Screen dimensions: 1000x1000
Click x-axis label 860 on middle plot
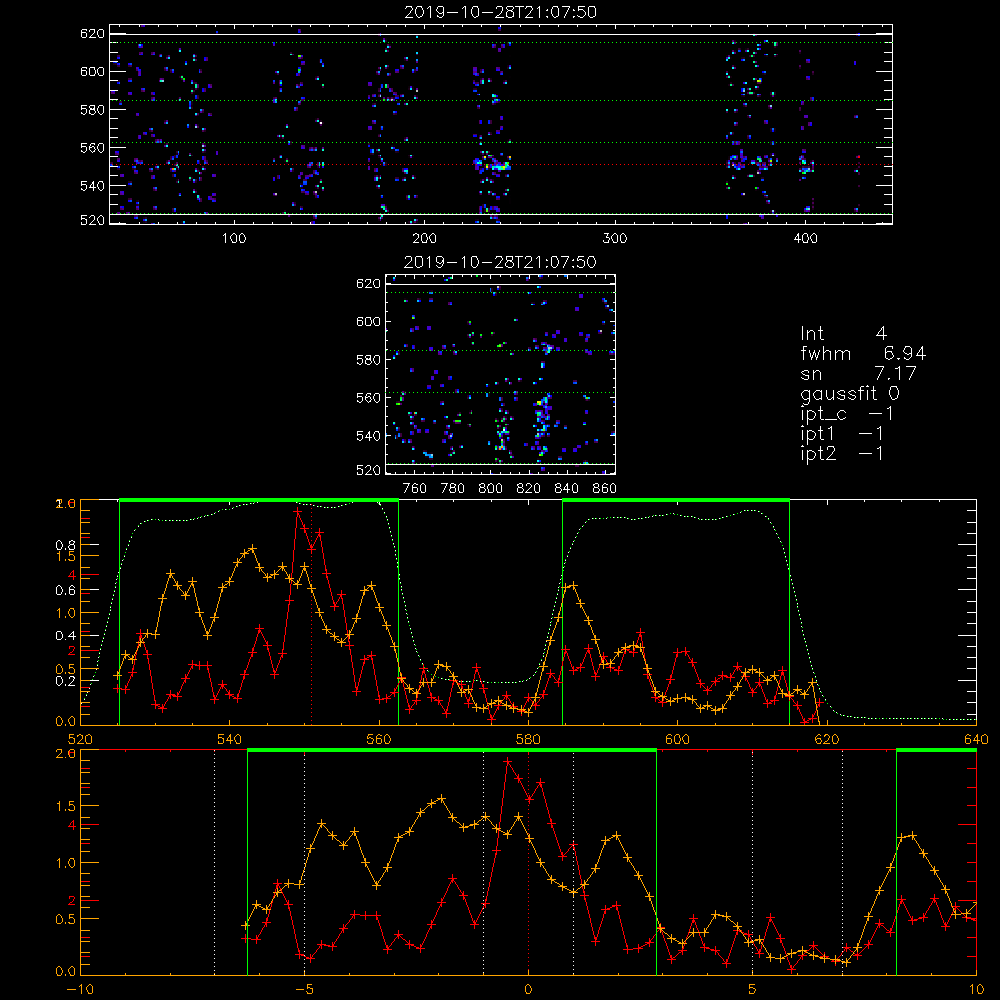604,489
